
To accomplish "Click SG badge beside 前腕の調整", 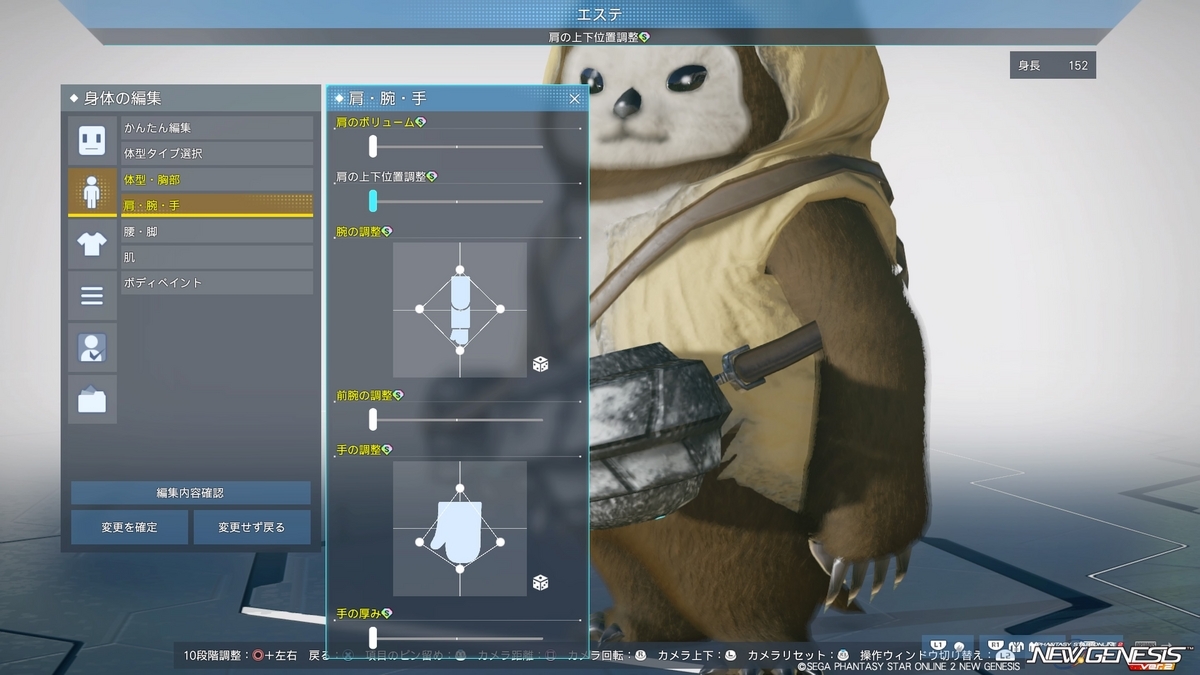I will (x=398, y=396).
